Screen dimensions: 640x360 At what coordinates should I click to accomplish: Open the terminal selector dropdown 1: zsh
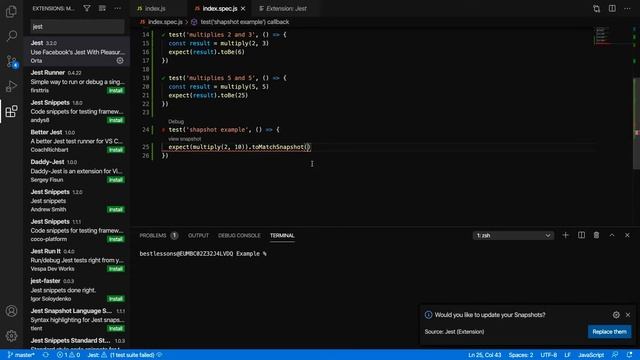[x=513, y=236]
